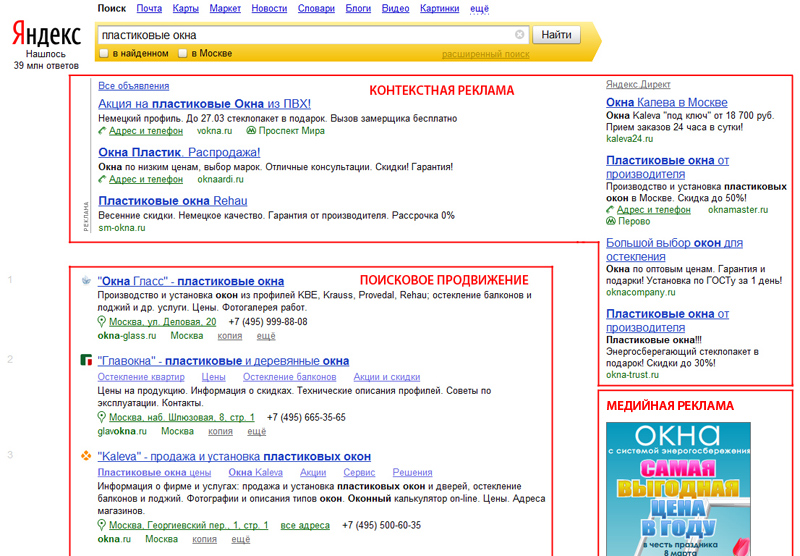The height and width of the screenshot is (556, 800).
Task: Open the 'Сервис' sitelink under Kaleva
Action: [x=359, y=472]
